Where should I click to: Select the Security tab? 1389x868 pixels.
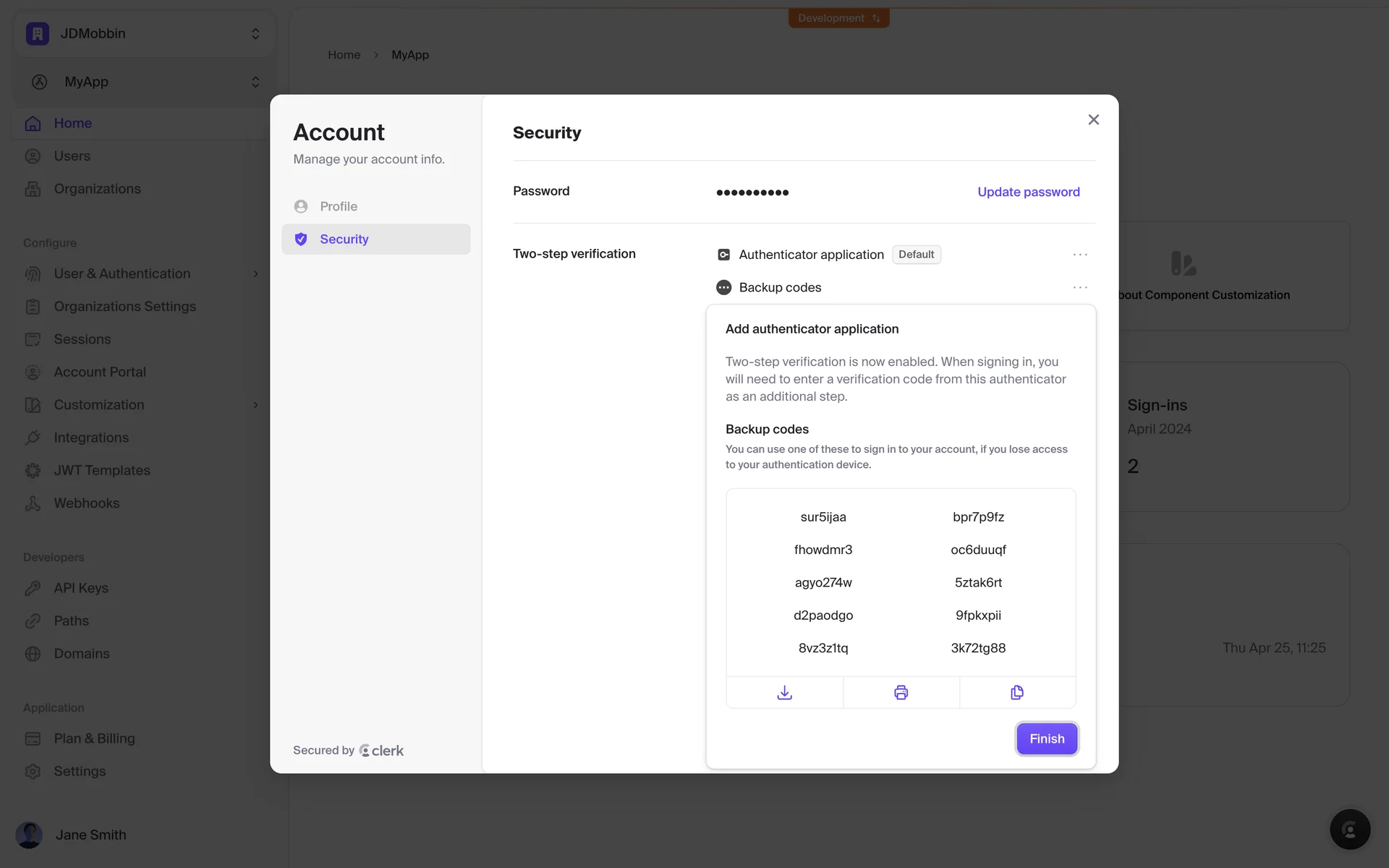pyautogui.click(x=344, y=239)
